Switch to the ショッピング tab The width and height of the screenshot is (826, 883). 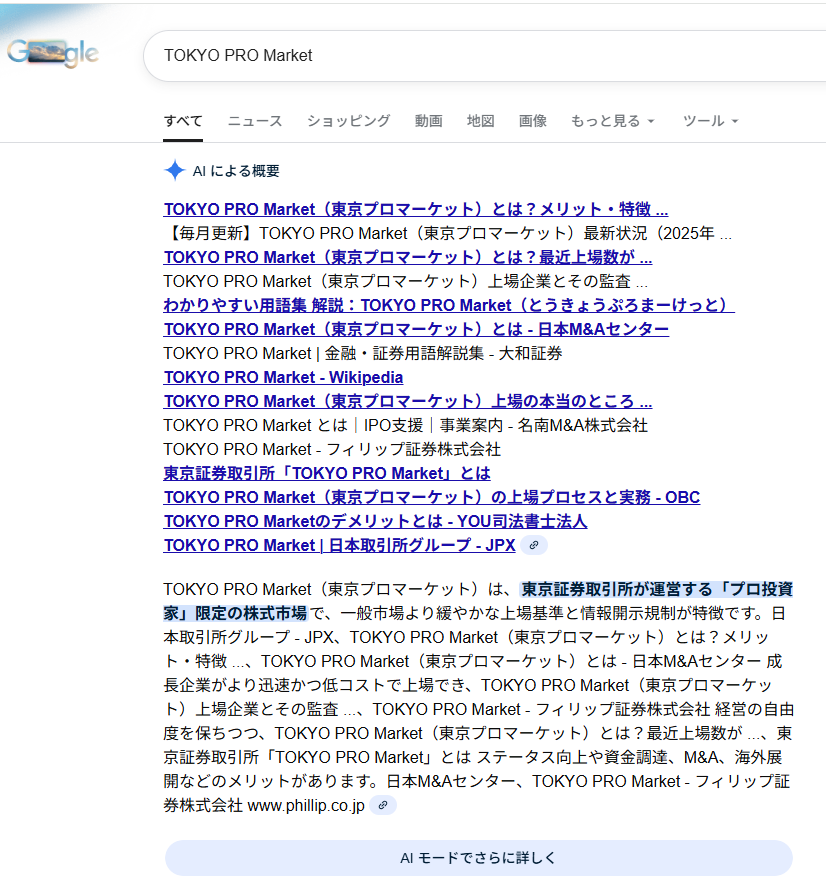(x=348, y=121)
